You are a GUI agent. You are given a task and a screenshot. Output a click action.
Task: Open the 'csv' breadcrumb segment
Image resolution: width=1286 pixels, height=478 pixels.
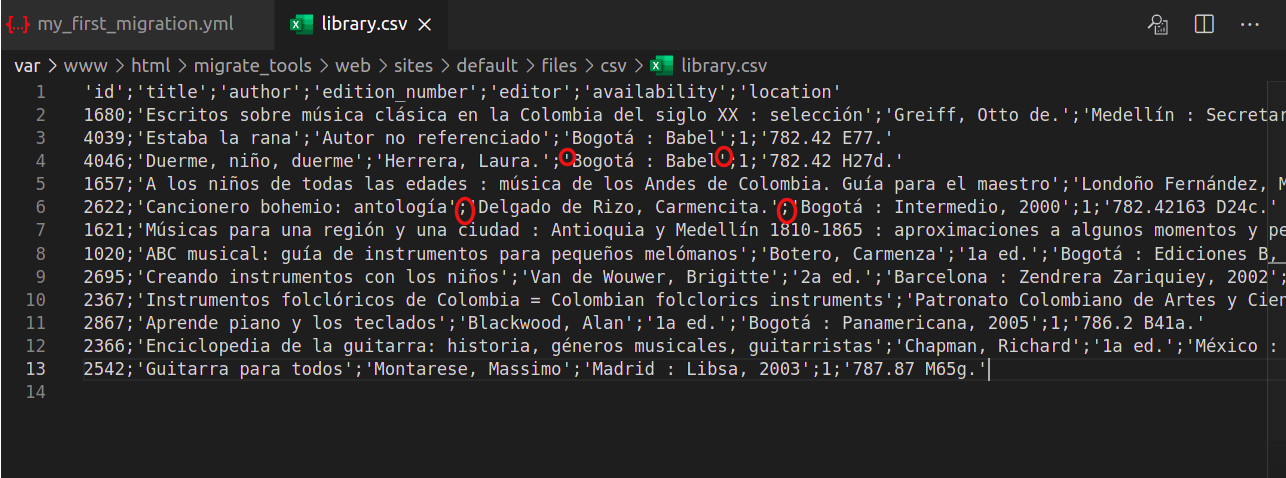tap(613, 66)
